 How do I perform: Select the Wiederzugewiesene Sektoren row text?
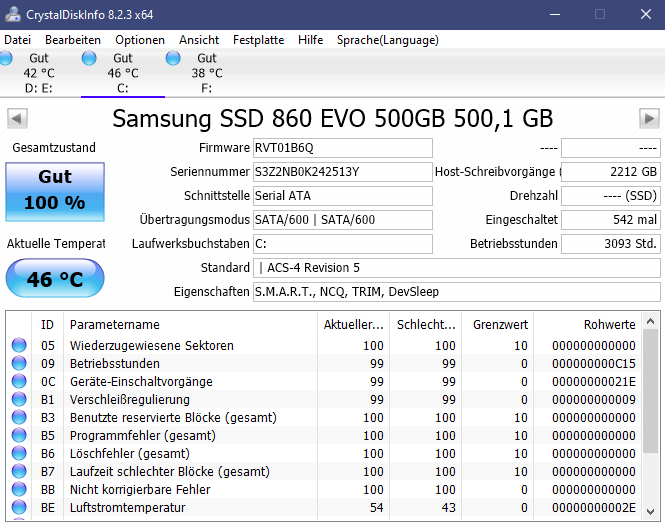tap(152, 346)
